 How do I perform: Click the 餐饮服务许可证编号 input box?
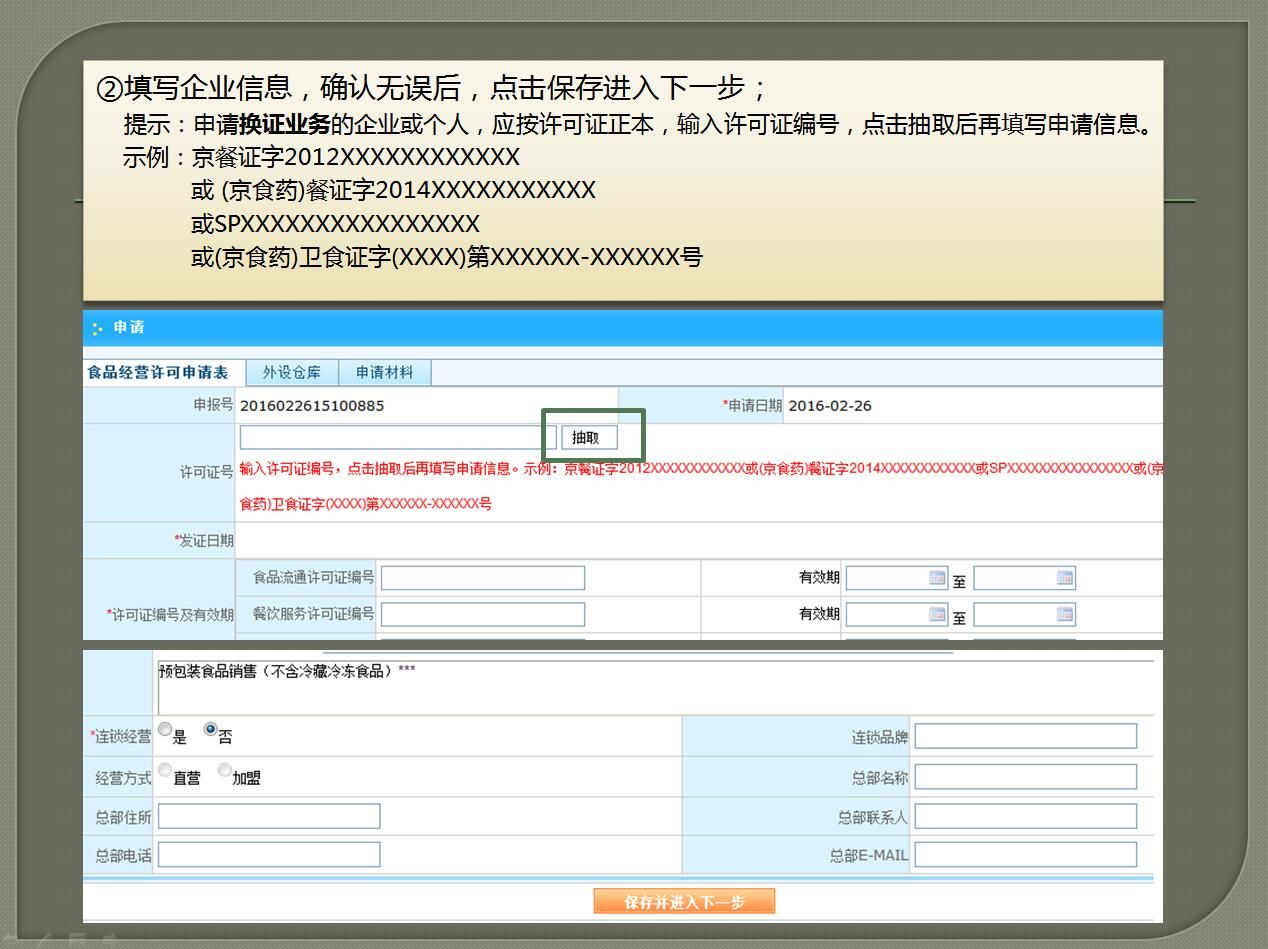pyautogui.click(x=483, y=614)
